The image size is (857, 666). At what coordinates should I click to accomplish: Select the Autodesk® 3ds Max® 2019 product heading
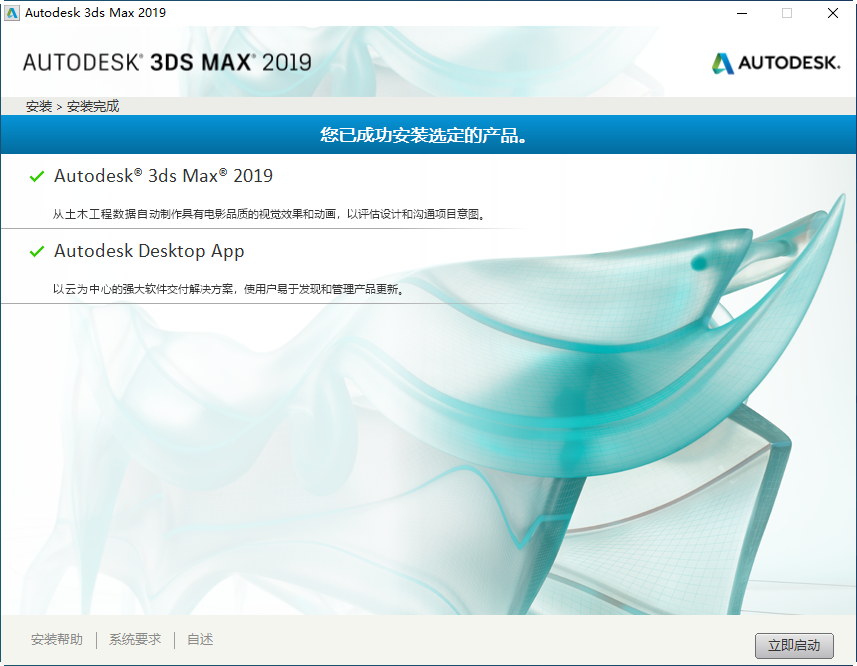(163, 176)
